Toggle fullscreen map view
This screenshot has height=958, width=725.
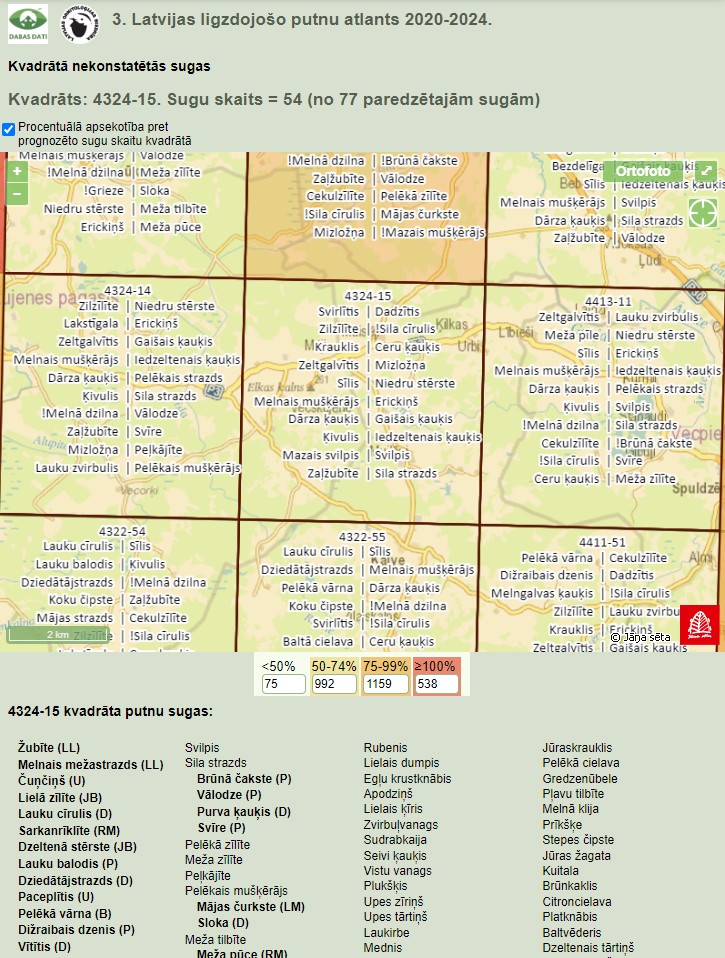click(705, 172)
